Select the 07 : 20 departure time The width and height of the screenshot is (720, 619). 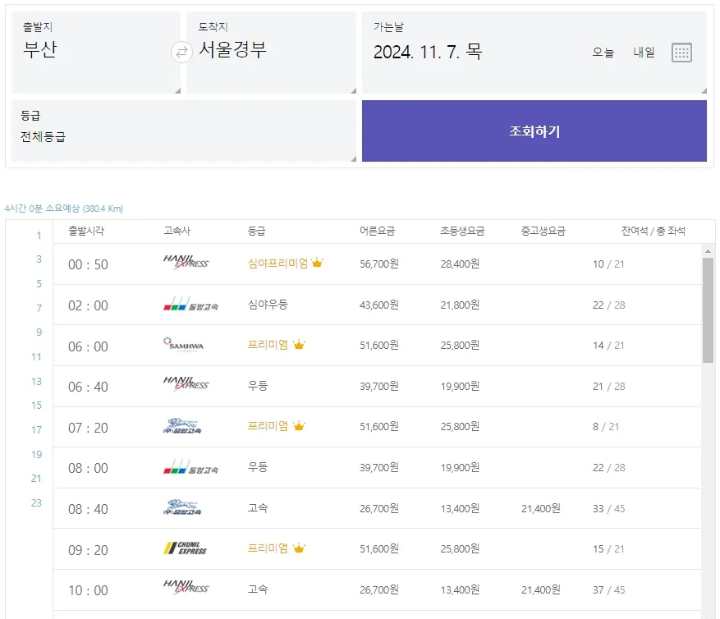(x=88, y=428)
